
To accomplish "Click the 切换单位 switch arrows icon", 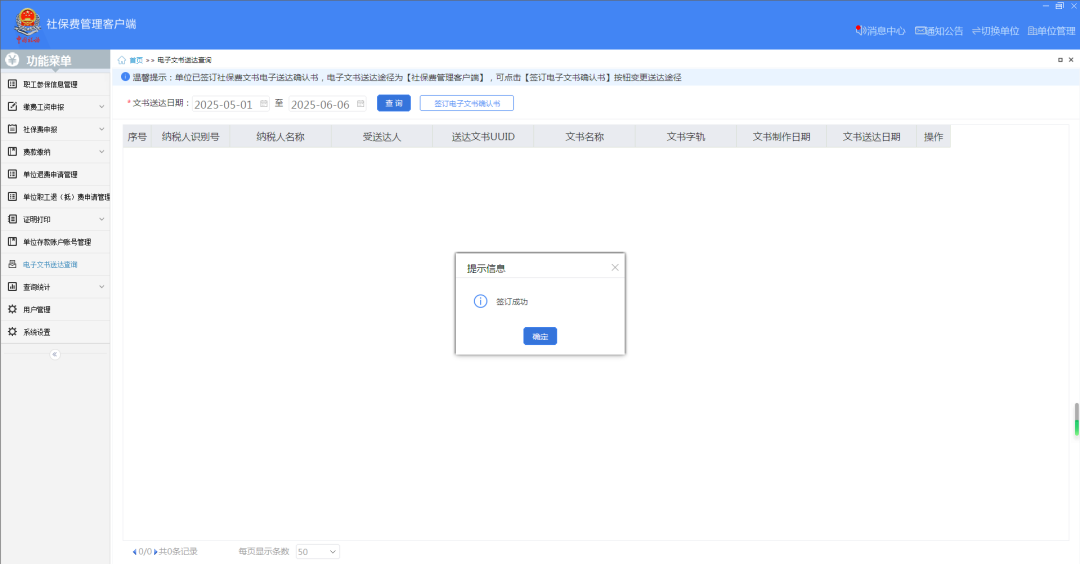I will (976, 31).
